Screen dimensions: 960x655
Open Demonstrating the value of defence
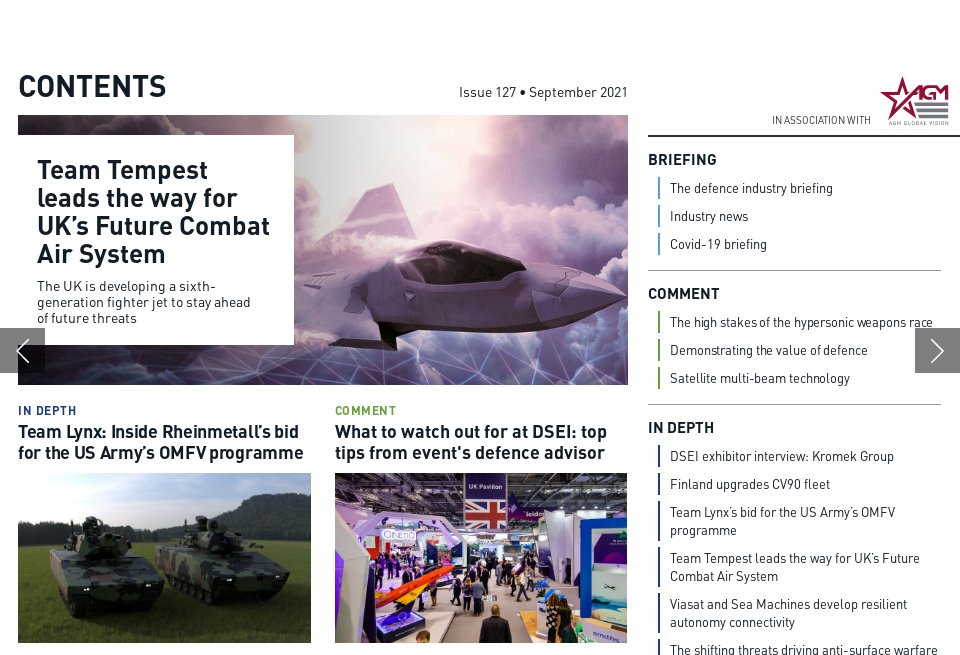tap(768, 350)
